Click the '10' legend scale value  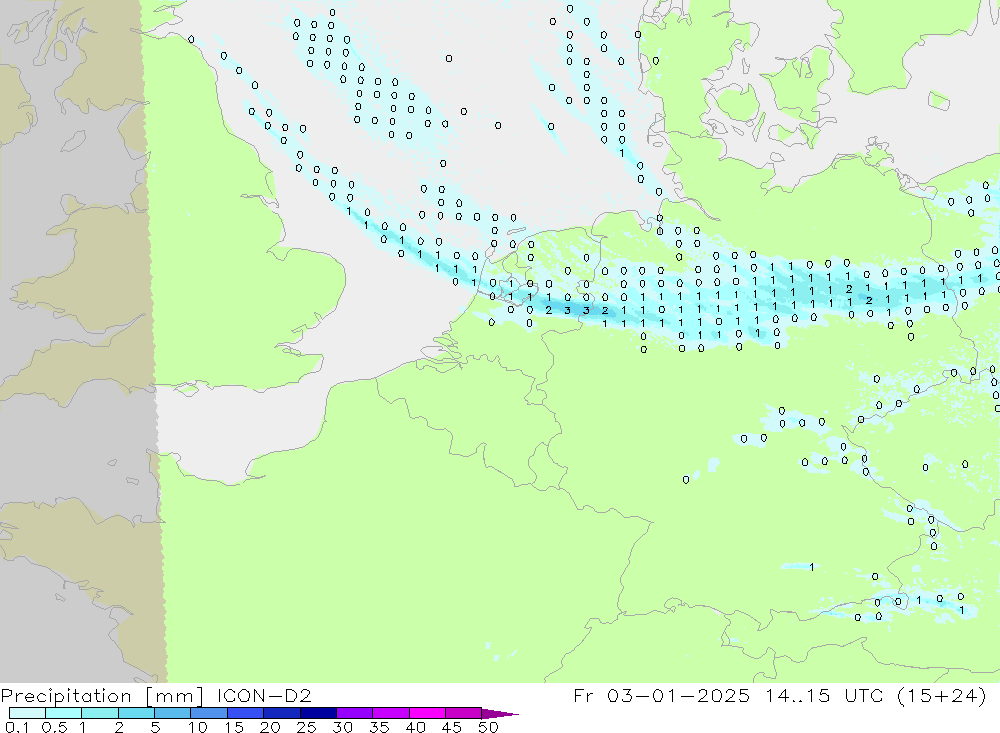point(198,727)
